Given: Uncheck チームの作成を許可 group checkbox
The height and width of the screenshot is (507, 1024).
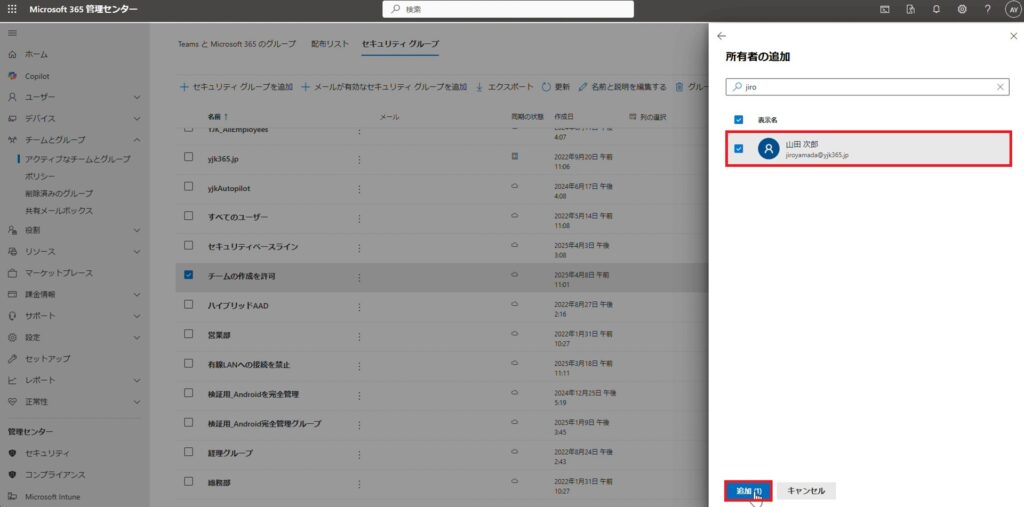Looking at the screenshot, I should coord(189,275).
